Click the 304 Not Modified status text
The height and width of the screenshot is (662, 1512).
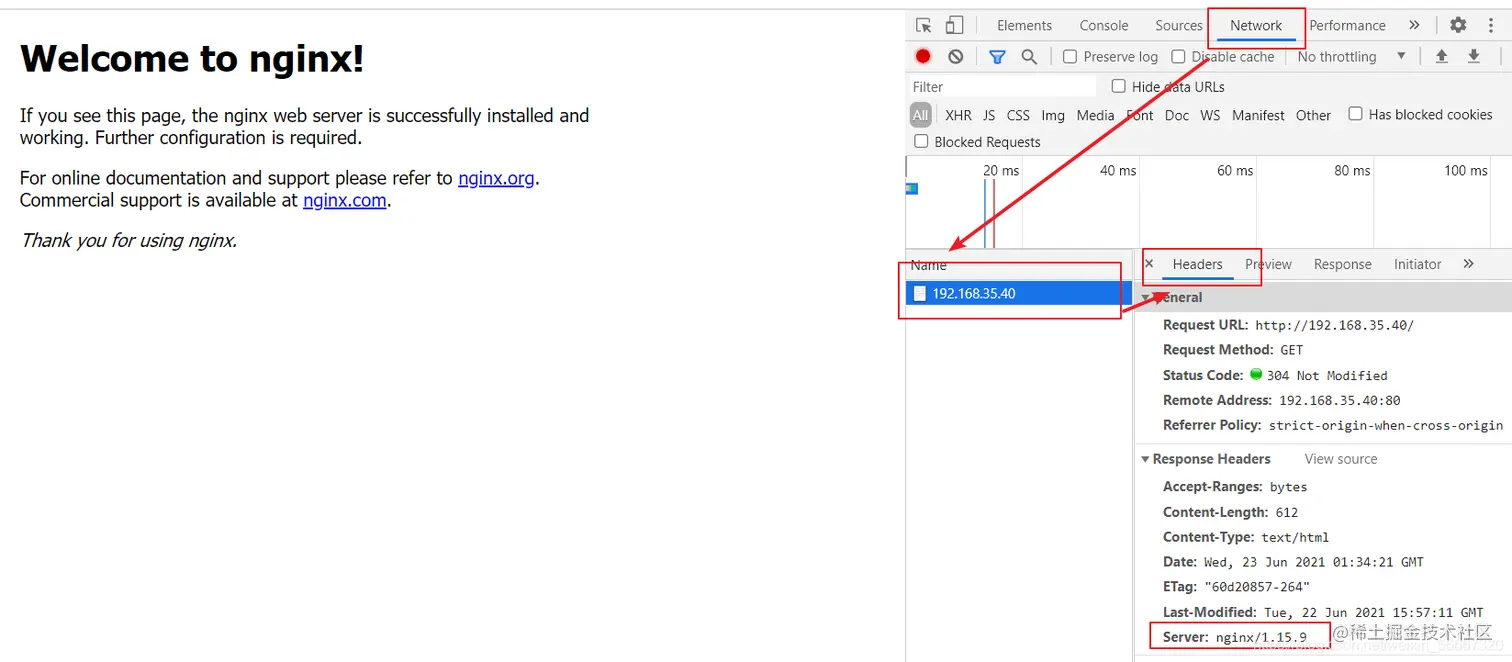pos(1327,375)
